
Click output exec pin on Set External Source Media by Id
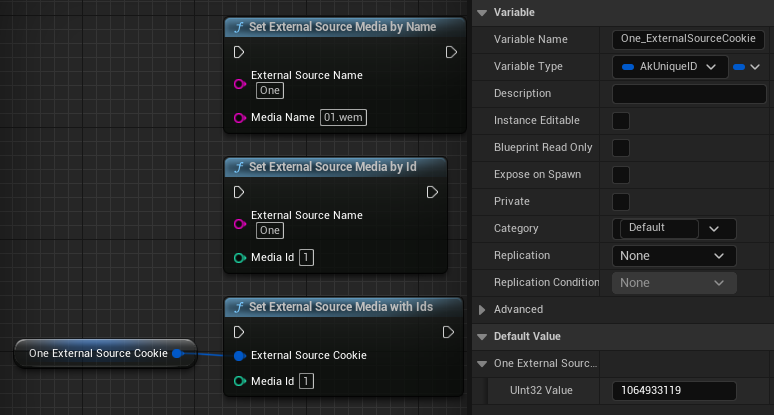[x=432, y=192]
